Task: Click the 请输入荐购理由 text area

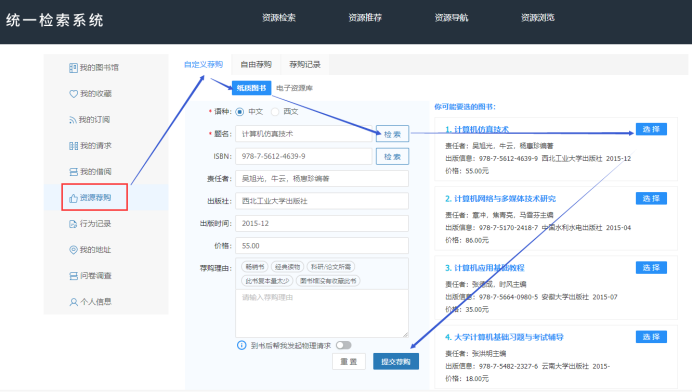Action: (x=322, y=313)
